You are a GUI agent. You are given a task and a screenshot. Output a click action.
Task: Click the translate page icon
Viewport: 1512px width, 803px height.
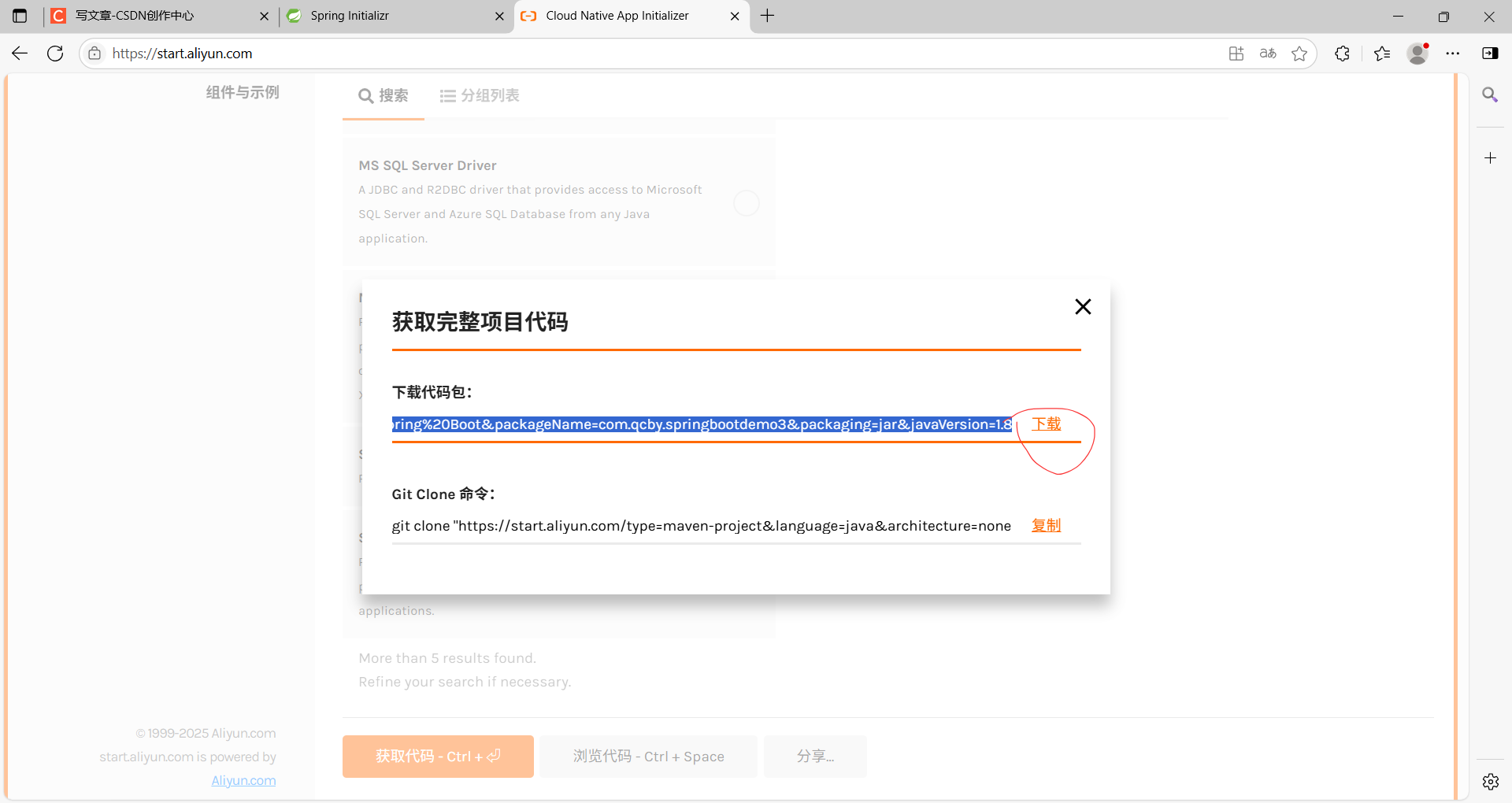point(1268,54)
